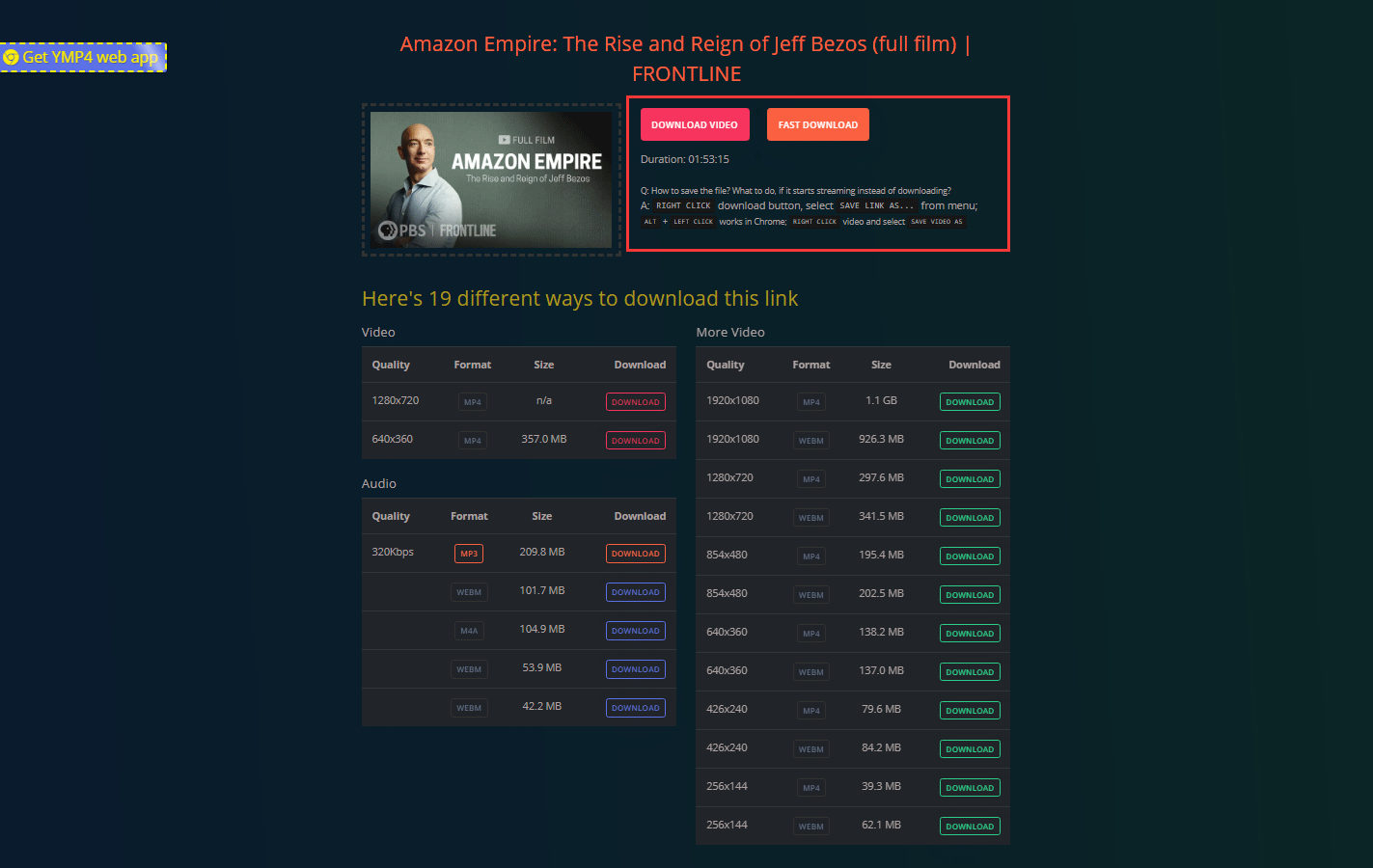
Task: Click the 357.0 MB size value
Action: 544,439
